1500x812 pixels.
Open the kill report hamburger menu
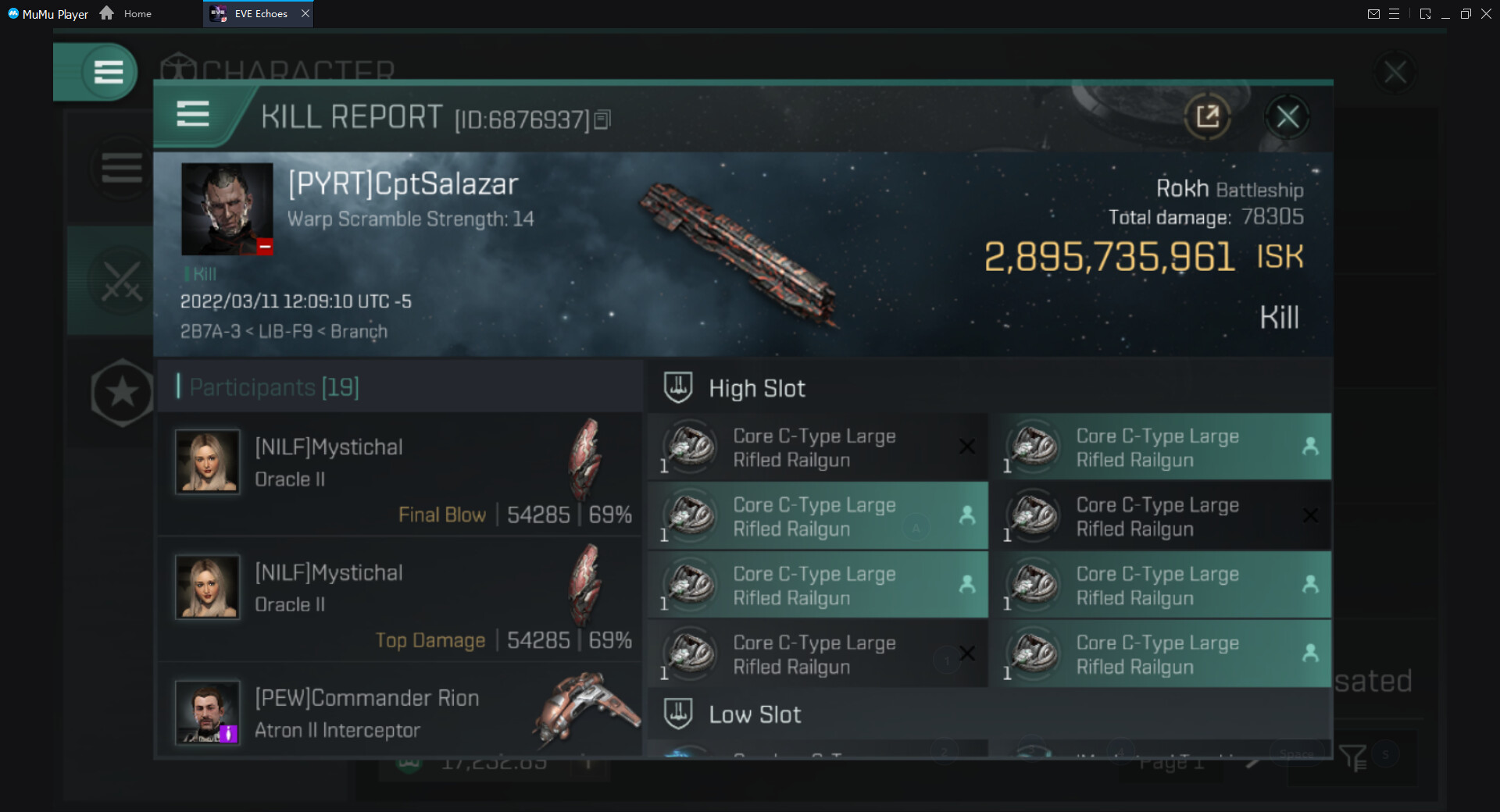pos(193,115)
